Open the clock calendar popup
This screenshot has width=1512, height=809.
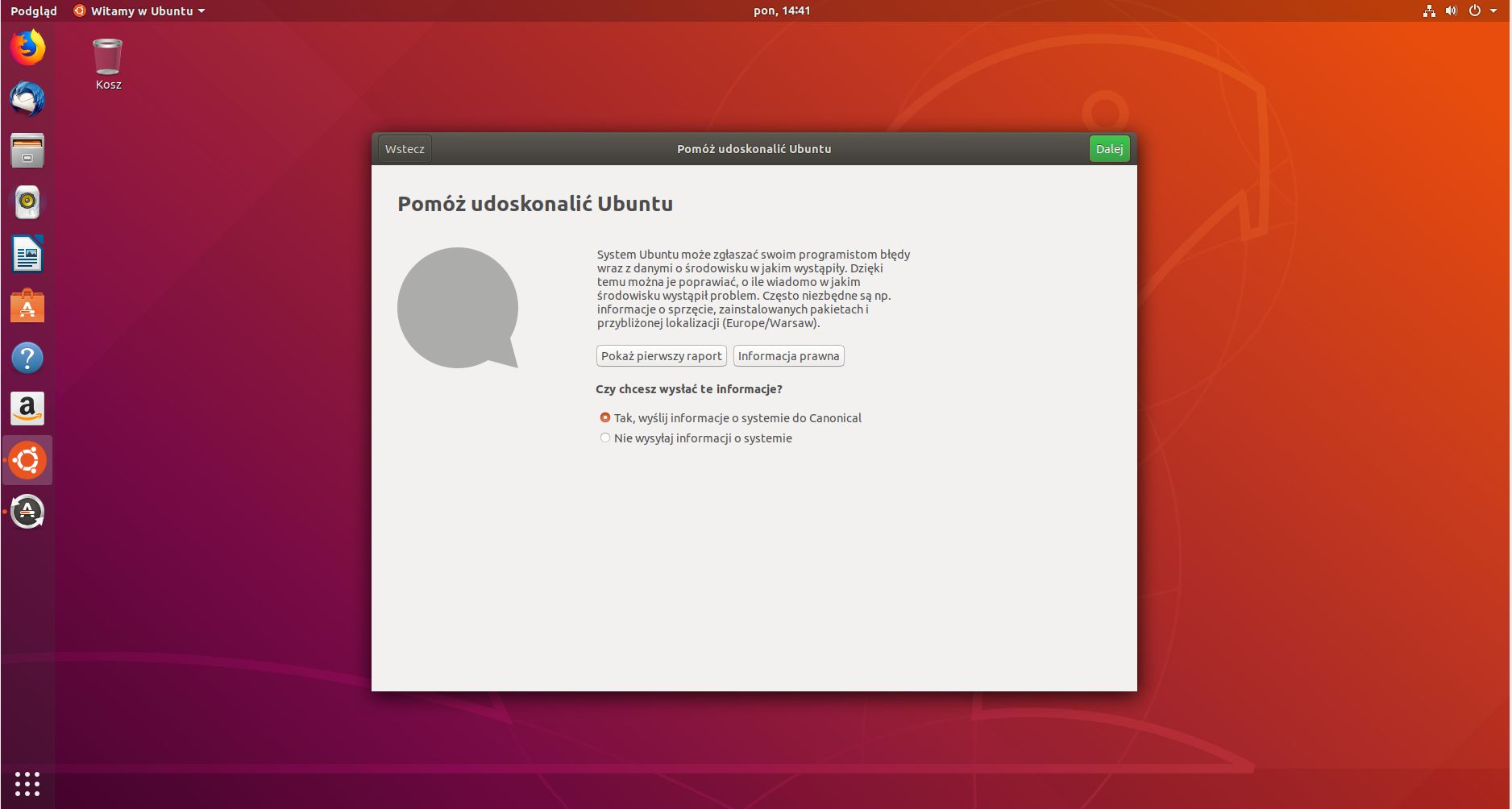pos(781,10)
